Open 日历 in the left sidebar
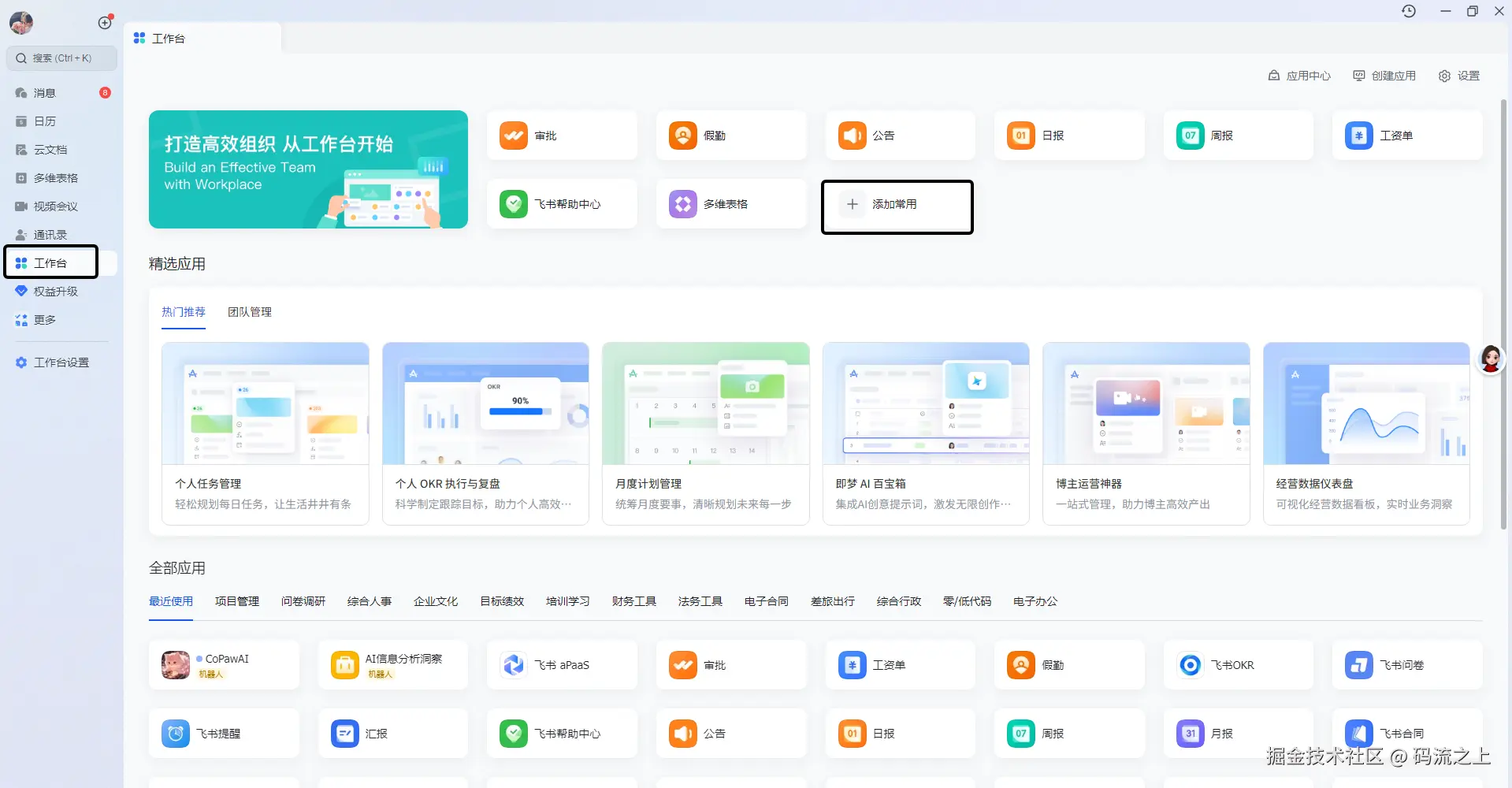This screenshot has height=788, width=1512. tap(61, 121)
